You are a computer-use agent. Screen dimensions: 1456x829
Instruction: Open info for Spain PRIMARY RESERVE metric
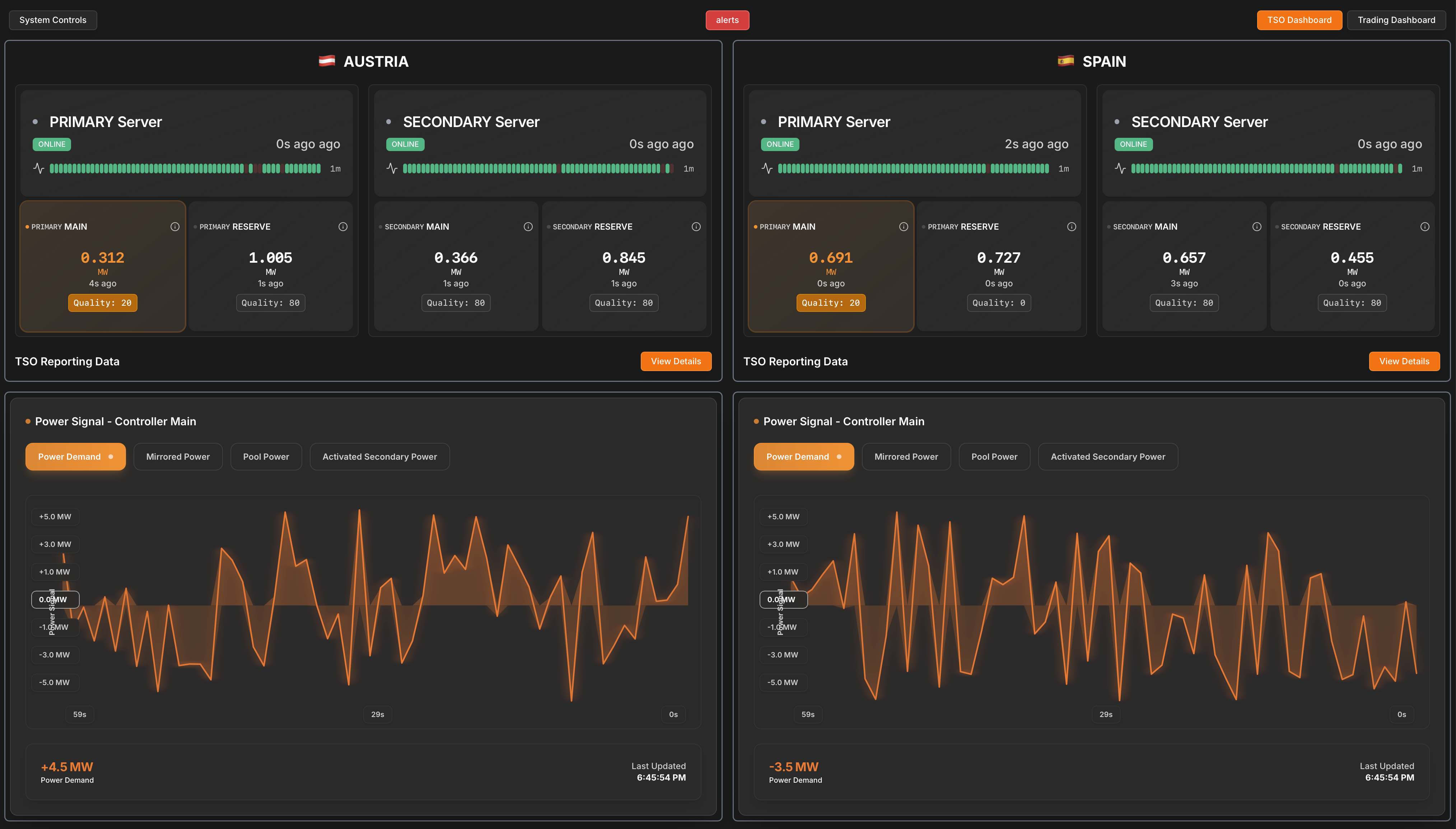[x=1072, y=226]
